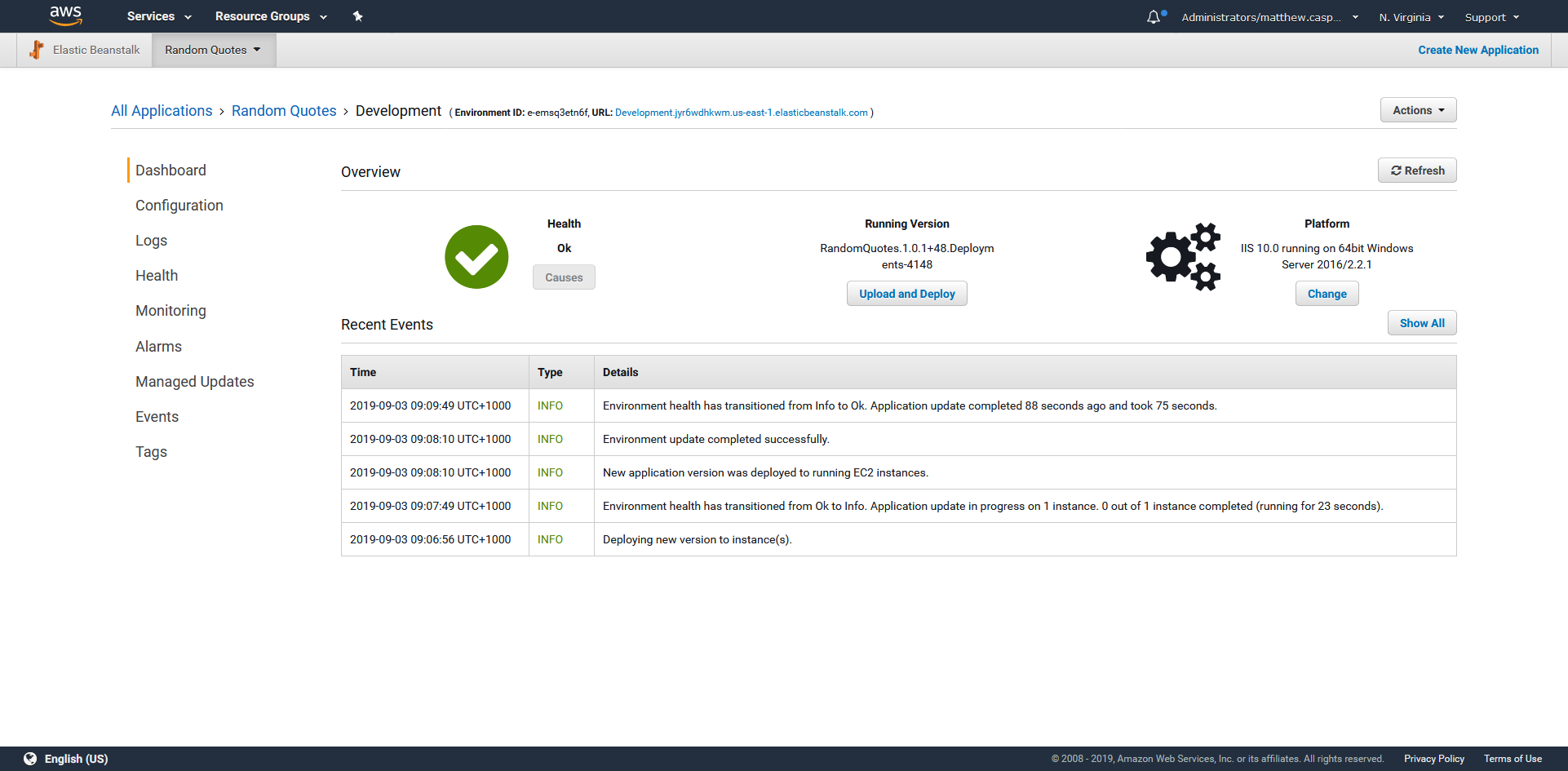Viewport: 1568px width, 771px height.
Task: Go to Configuration in the sidebar
Action: pos(179,206)
